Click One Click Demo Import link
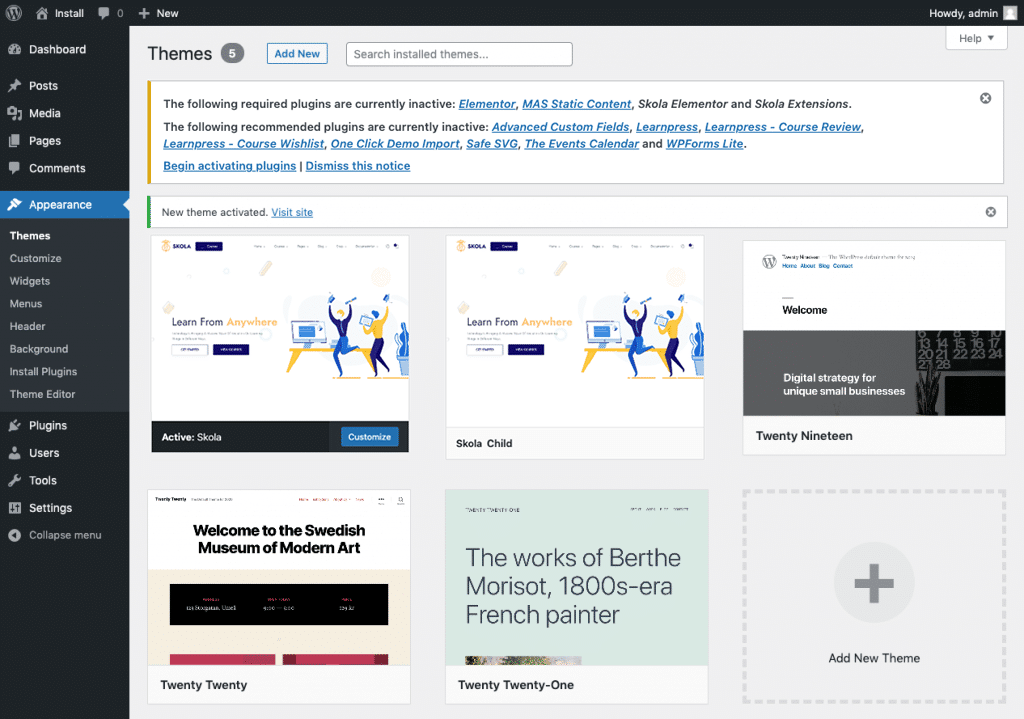The width and height of the screenshot is (1024, 719). [x=395, y=144]
